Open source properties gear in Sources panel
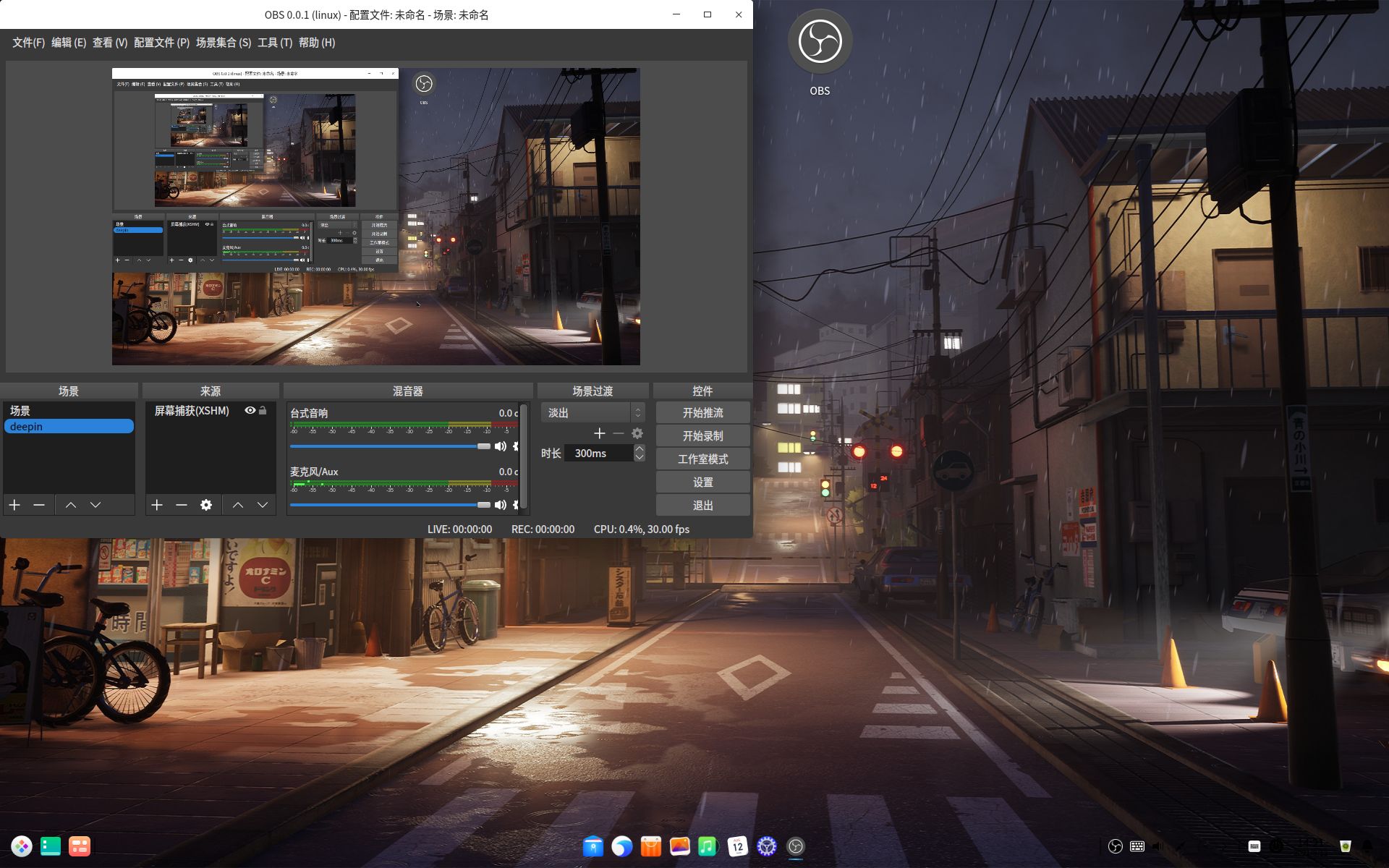This screenshot has height=868, width=1389. coord(206,505)
